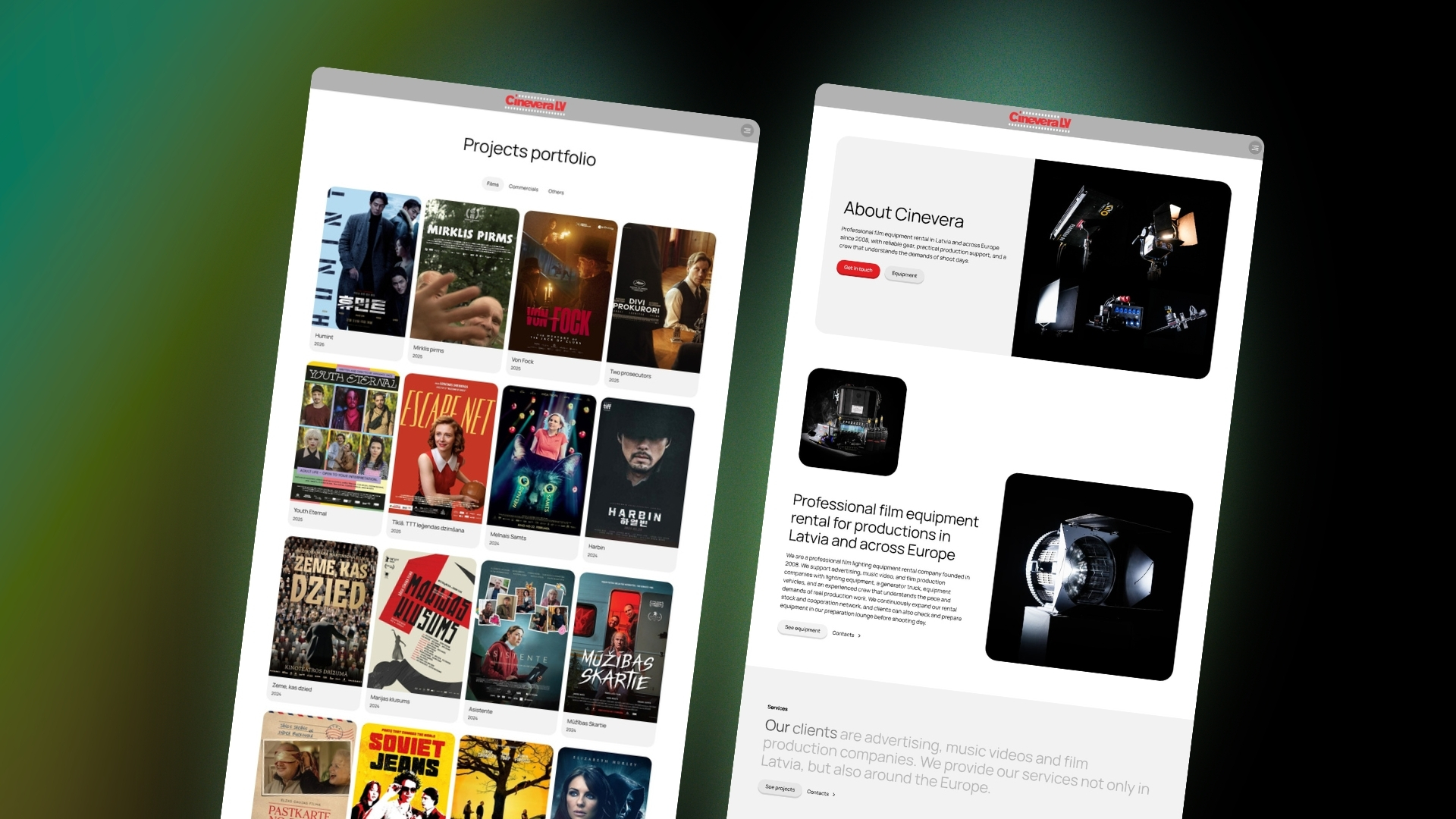Open the Youth Eternal film poster

click(346, 436)
